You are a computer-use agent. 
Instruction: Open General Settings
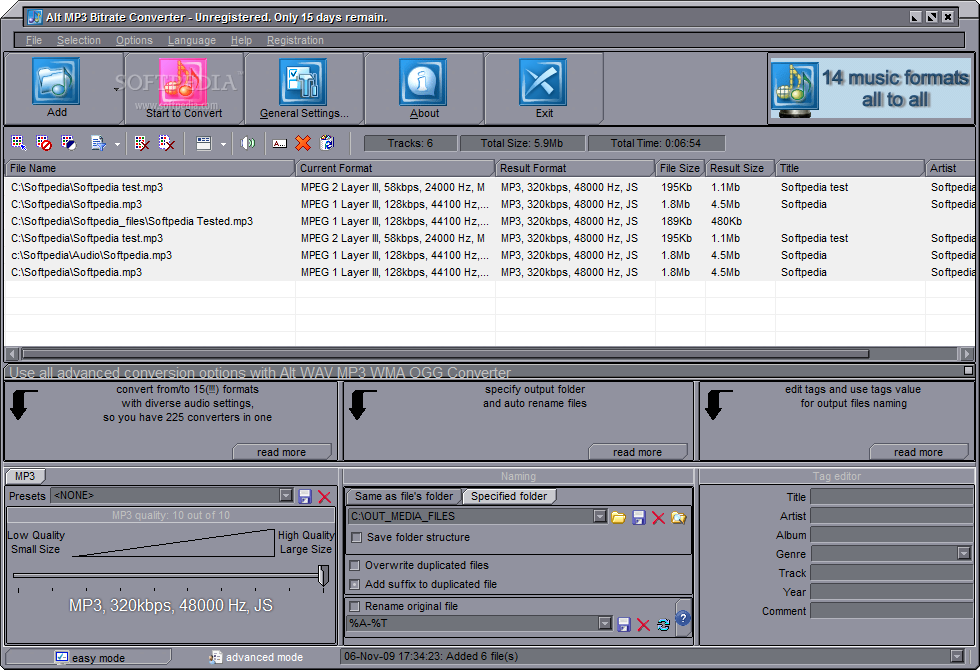click(x=304, y=88)
